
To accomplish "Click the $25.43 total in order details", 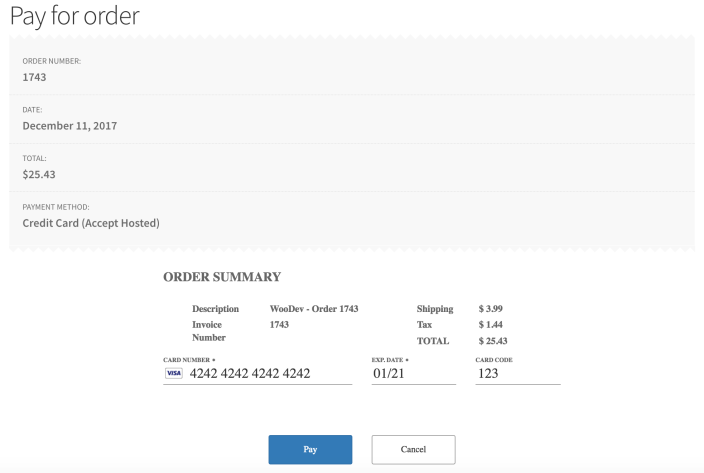I will pyautogui.click(x=39, y=174).
